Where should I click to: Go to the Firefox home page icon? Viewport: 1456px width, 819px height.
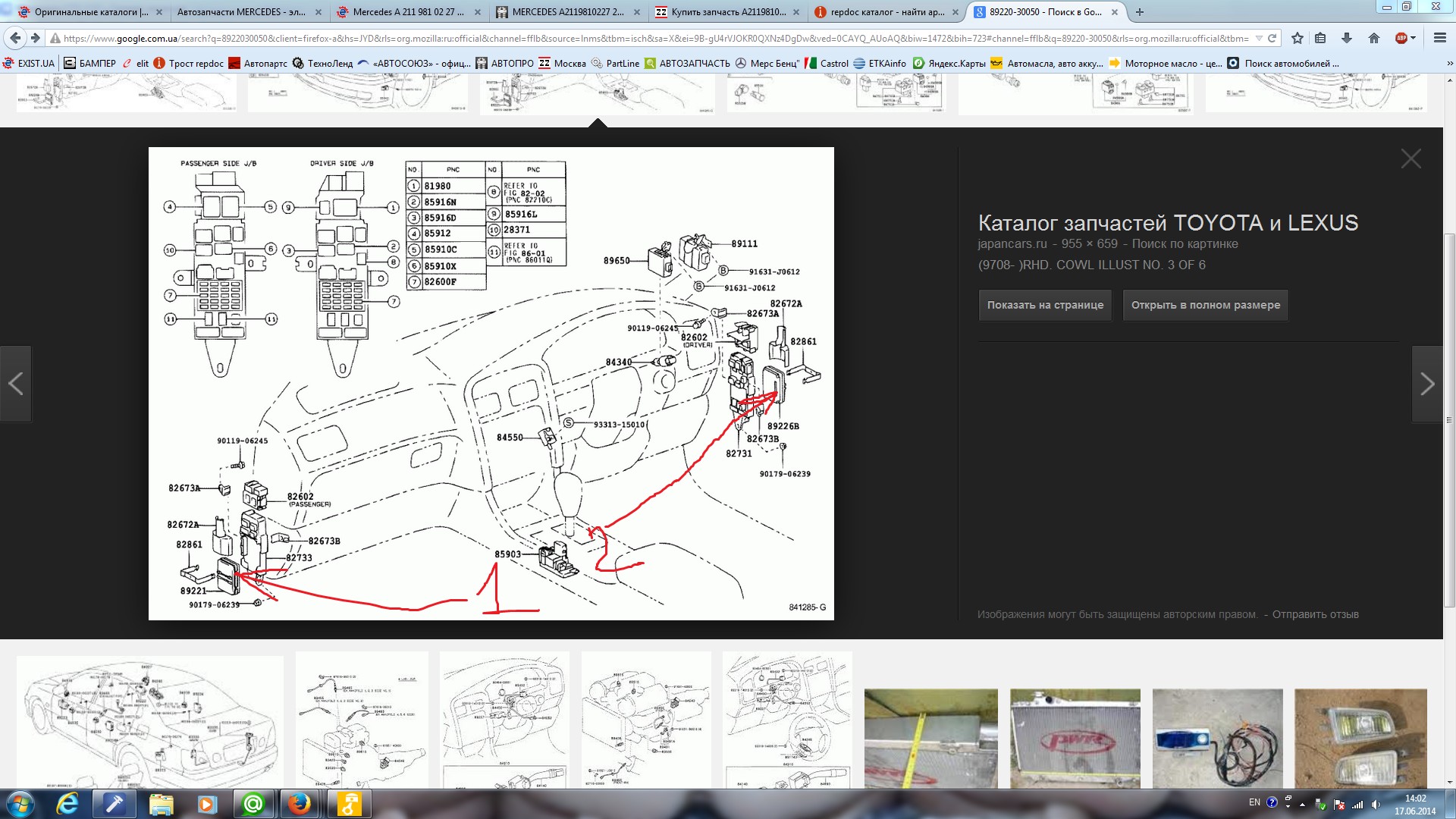[1373, 38]
